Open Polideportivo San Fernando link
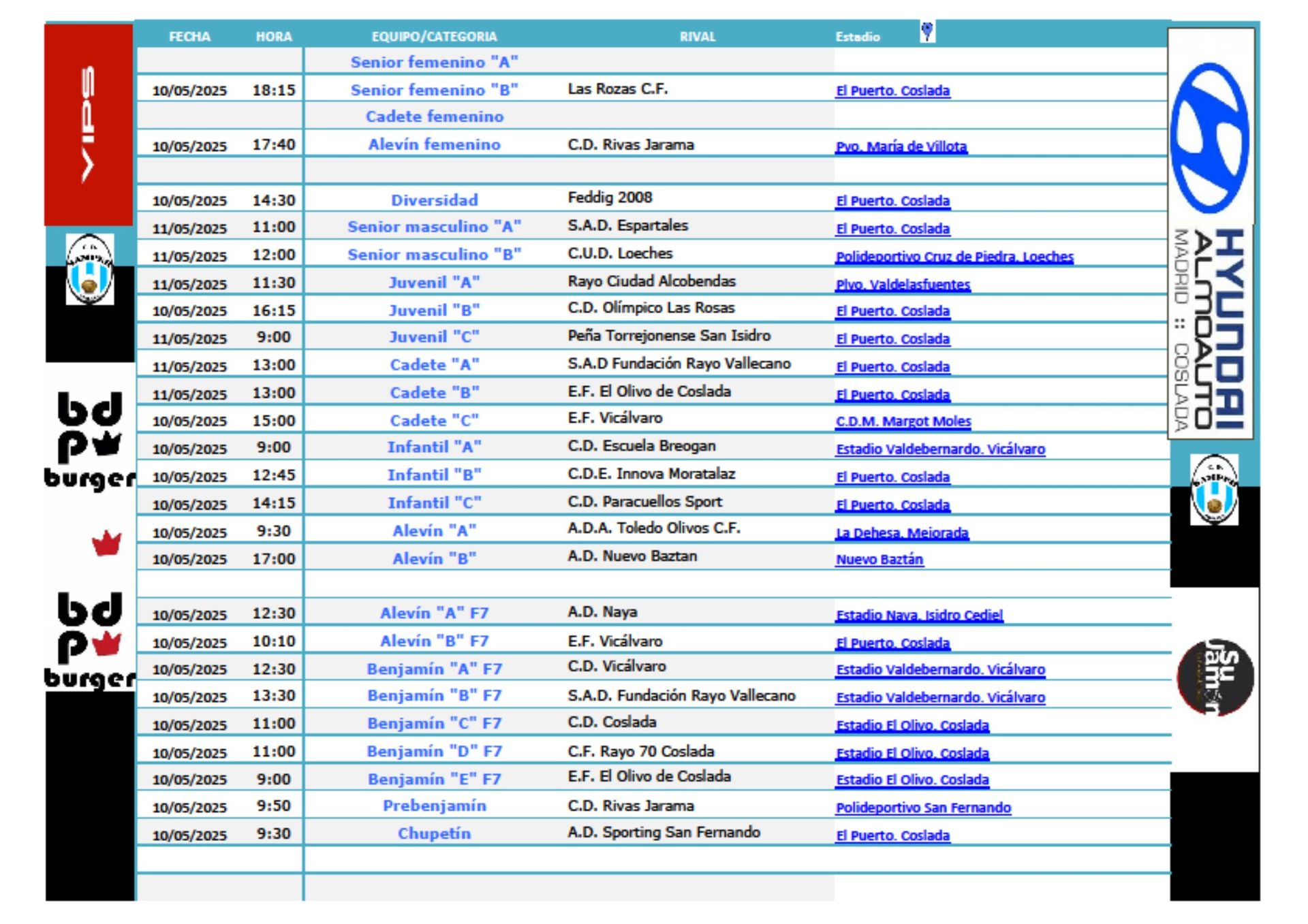The image size is (1308, 924). [x=923, y=808]
